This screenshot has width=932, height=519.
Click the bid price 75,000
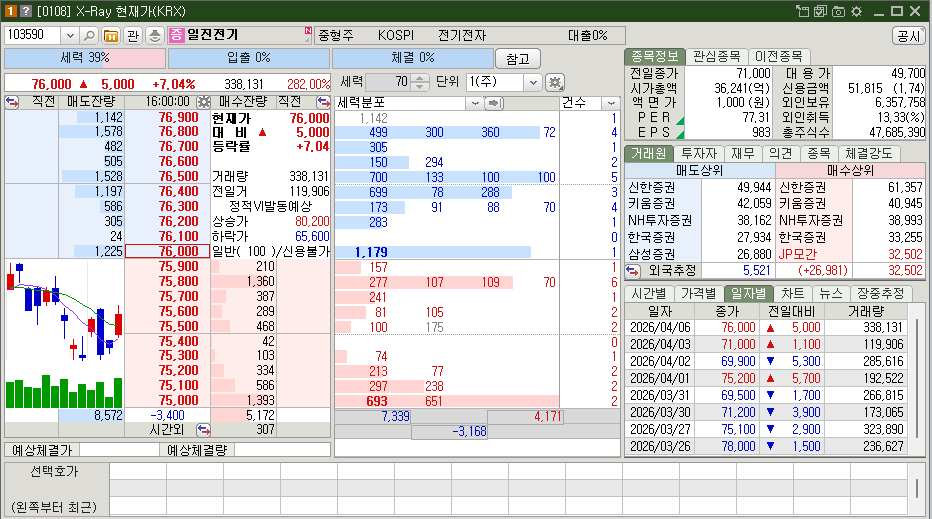click(178, 401)
